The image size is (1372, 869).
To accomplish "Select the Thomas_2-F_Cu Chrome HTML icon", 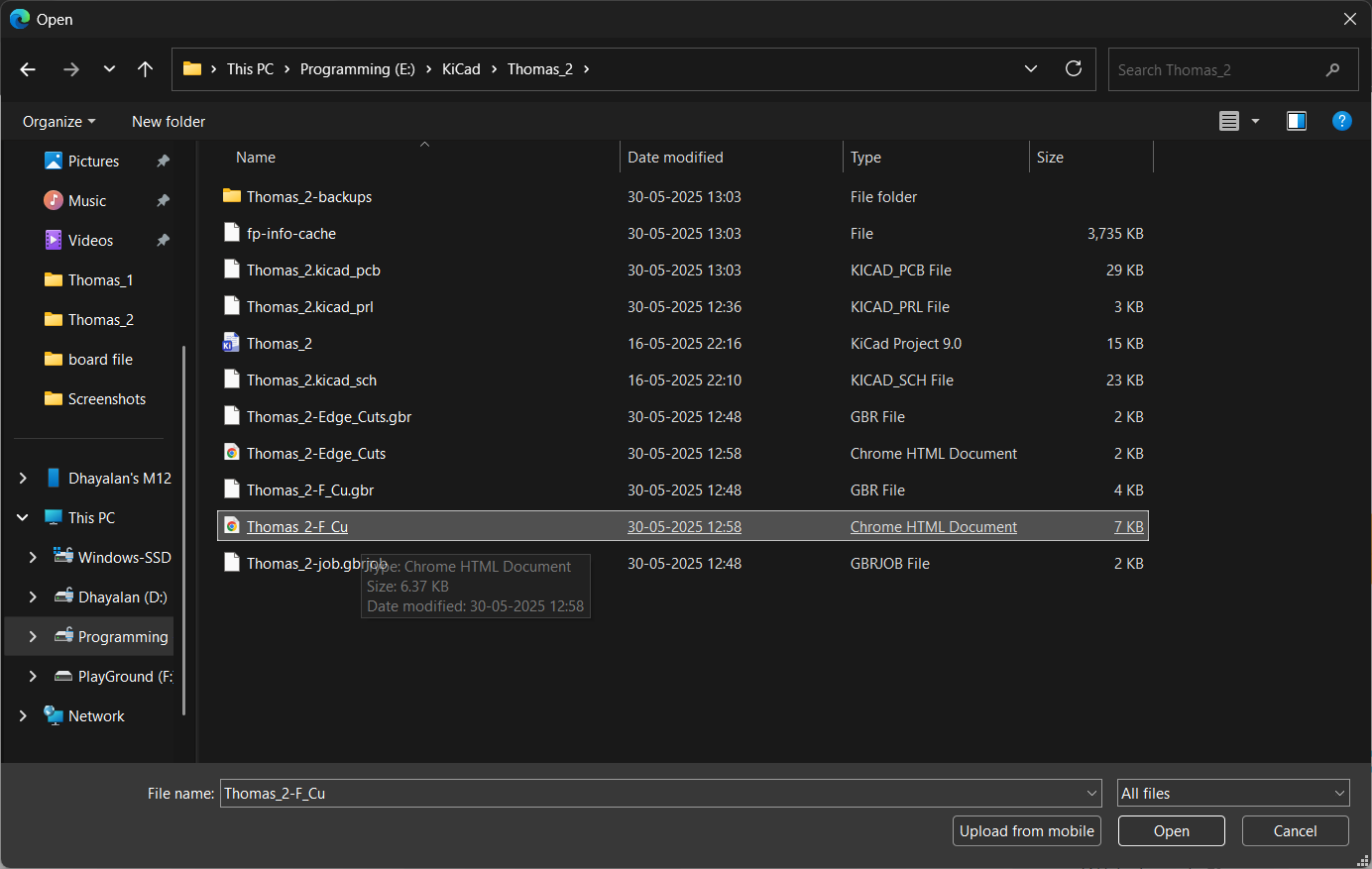I will point(232,526).
